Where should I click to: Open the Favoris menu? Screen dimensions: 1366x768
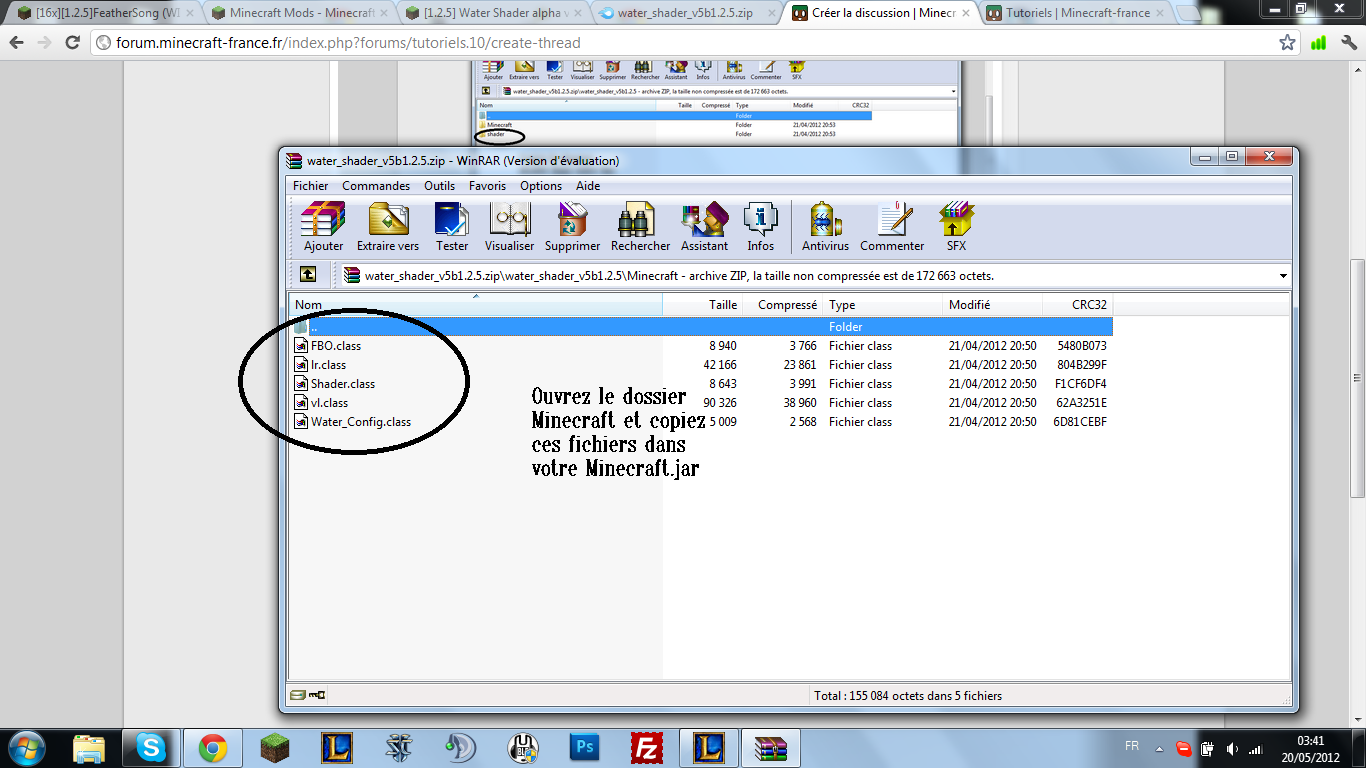pos(487,186)
